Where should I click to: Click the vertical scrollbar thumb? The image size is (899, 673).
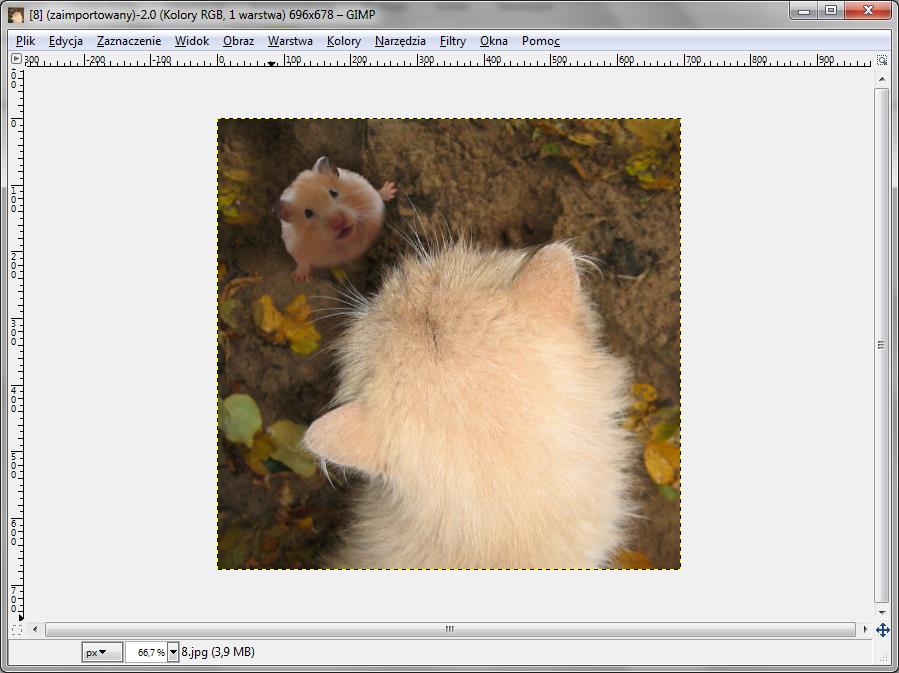(x=882, y=345)
